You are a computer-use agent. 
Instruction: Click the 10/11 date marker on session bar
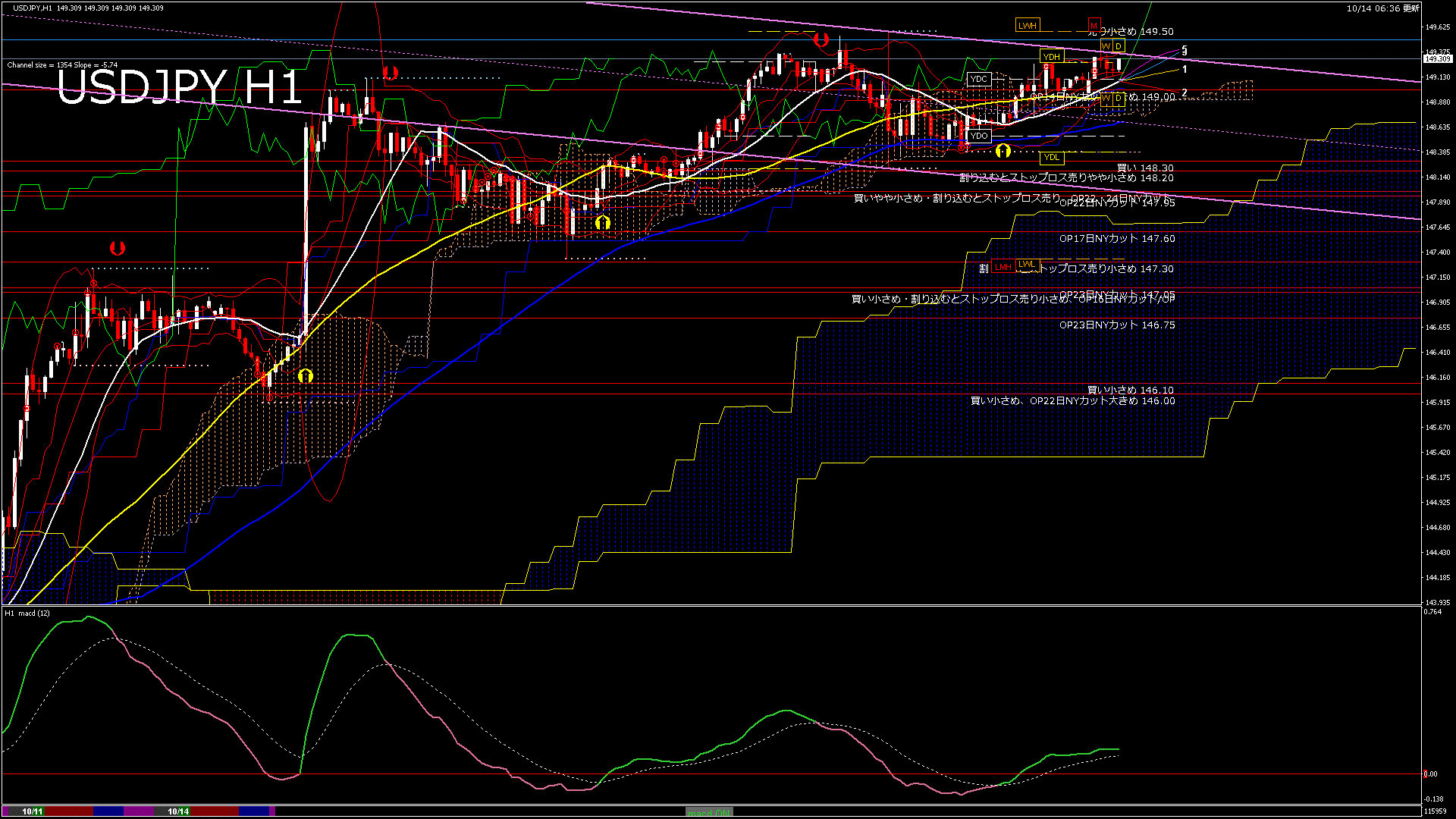[x=33, y=811]
